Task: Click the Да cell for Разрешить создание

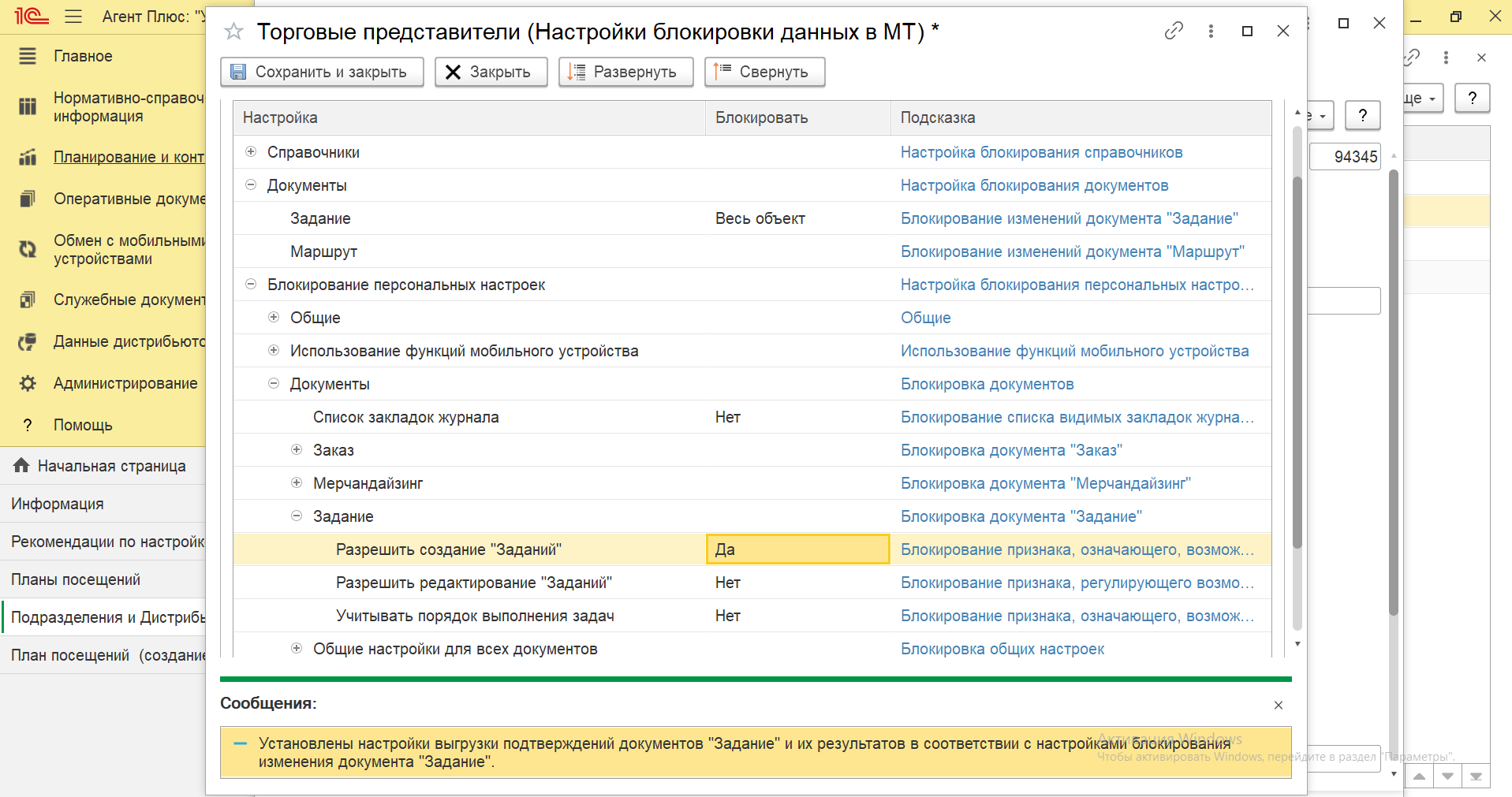Action: pyautogui.click(x=797, y=549)
